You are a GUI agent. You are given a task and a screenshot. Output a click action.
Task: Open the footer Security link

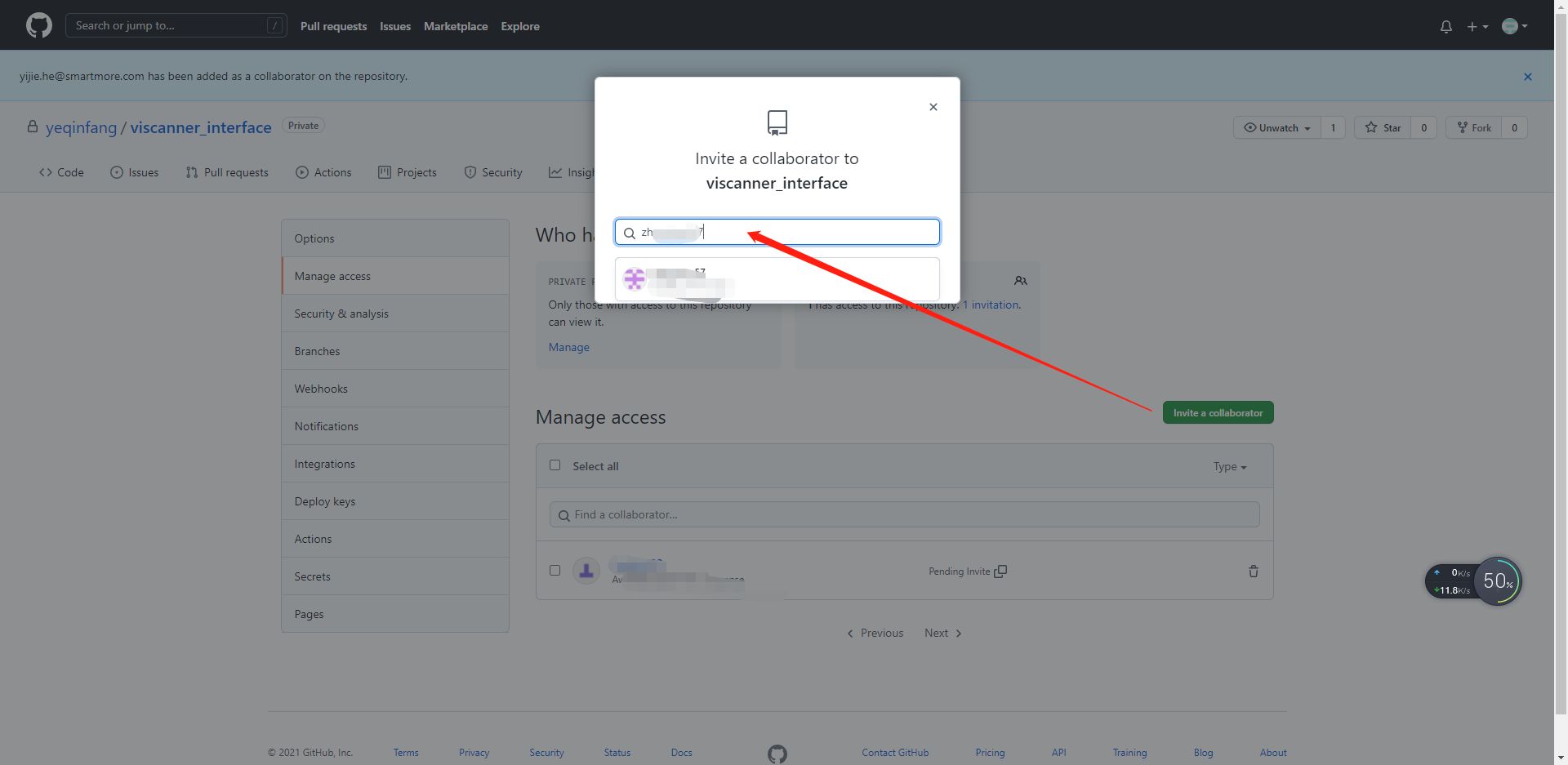[546, 753]
